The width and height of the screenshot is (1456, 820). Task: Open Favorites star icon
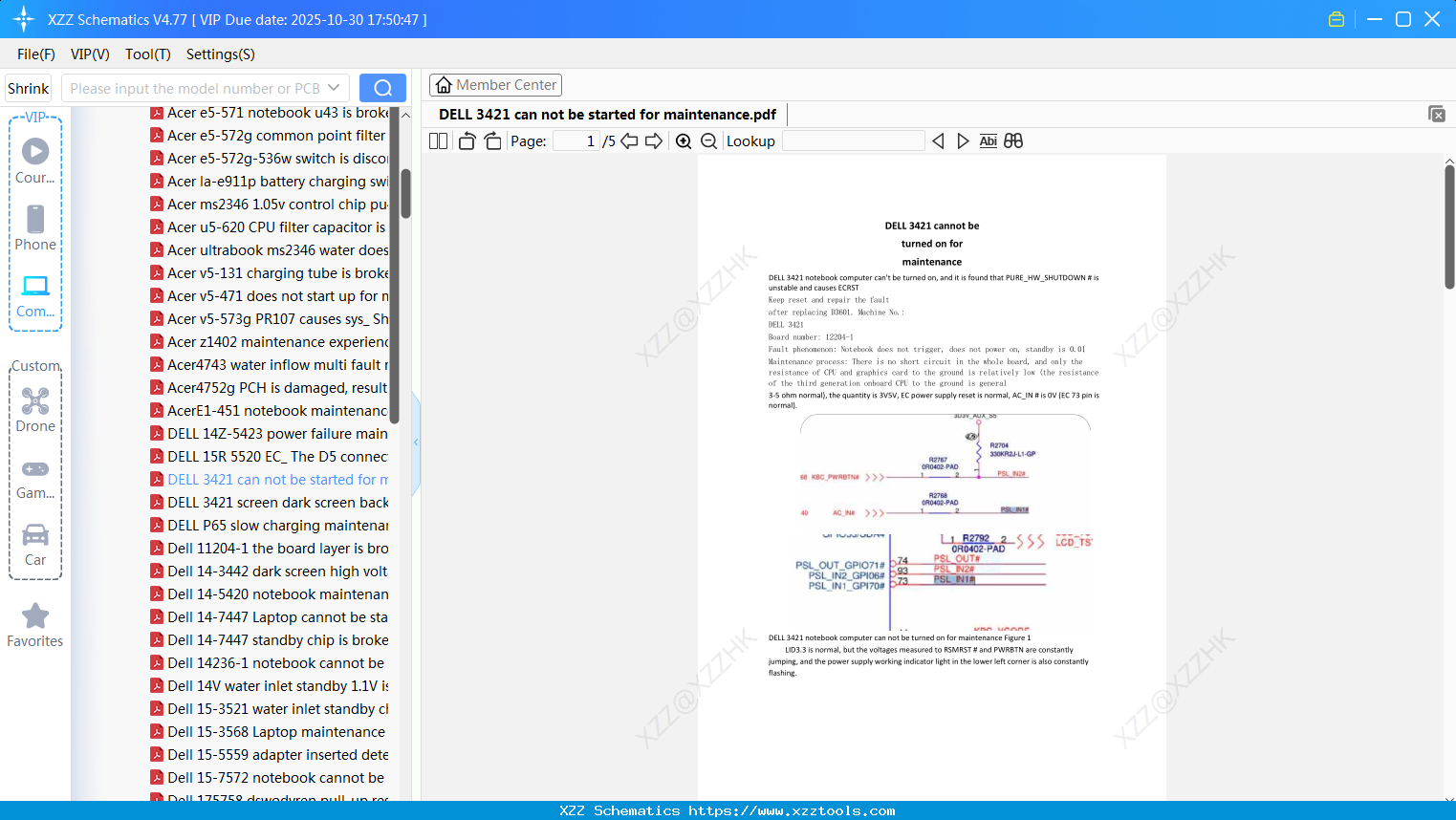[x=35, y=615]
